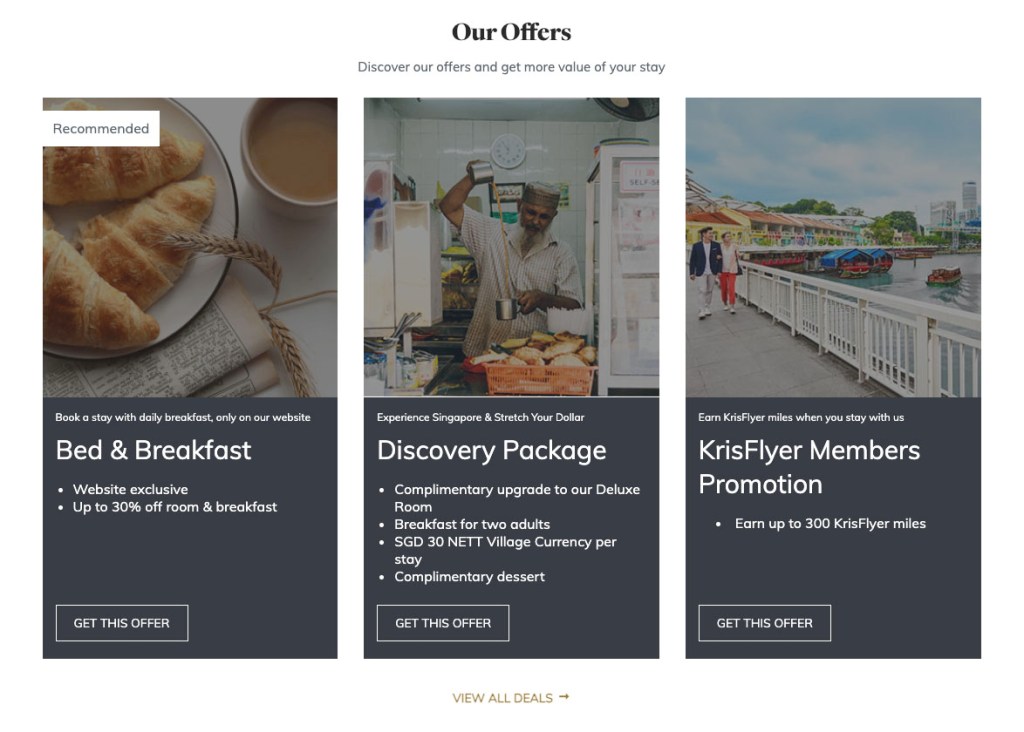Open the tea-pulling vendor photo

click(x=511, y=247)
